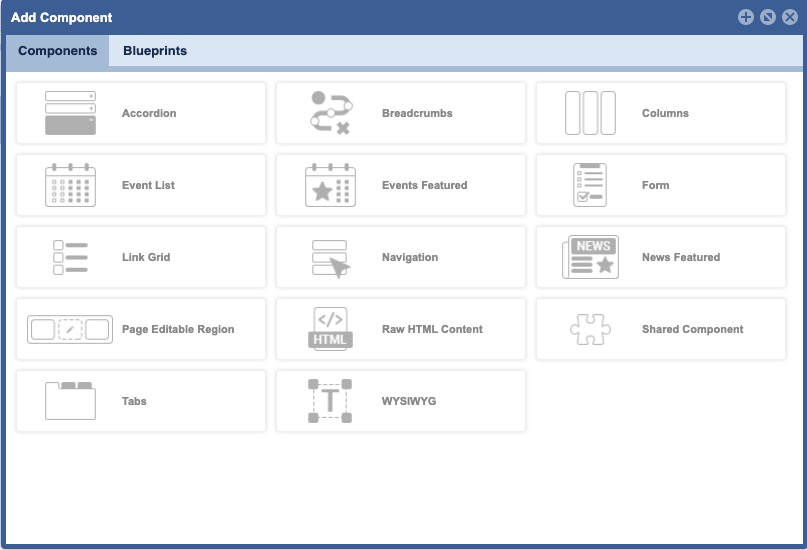The height and width of the screenshot is (550, 807).
Task: Pick the Link Grid icon
Action: pos(70,257)
